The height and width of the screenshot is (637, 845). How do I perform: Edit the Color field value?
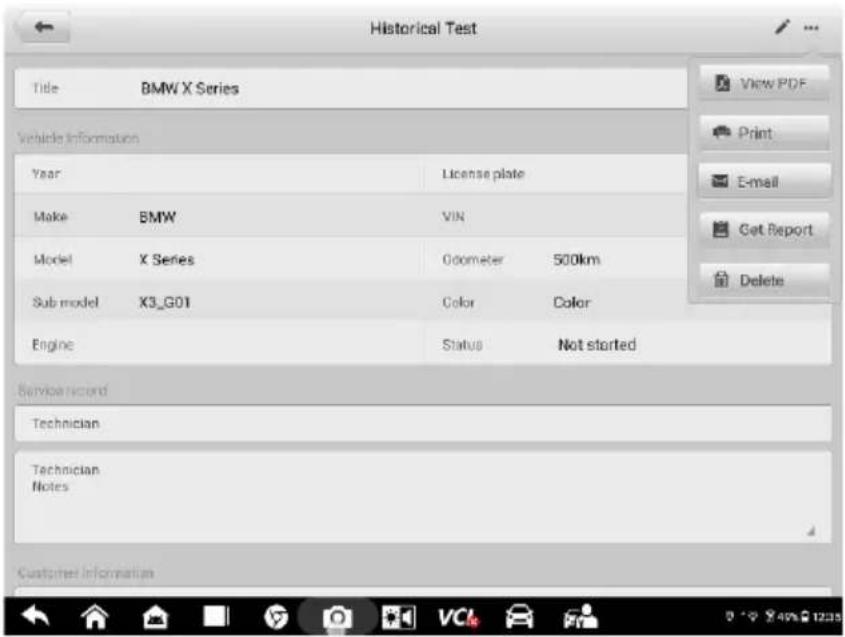[x=572, y=302]
